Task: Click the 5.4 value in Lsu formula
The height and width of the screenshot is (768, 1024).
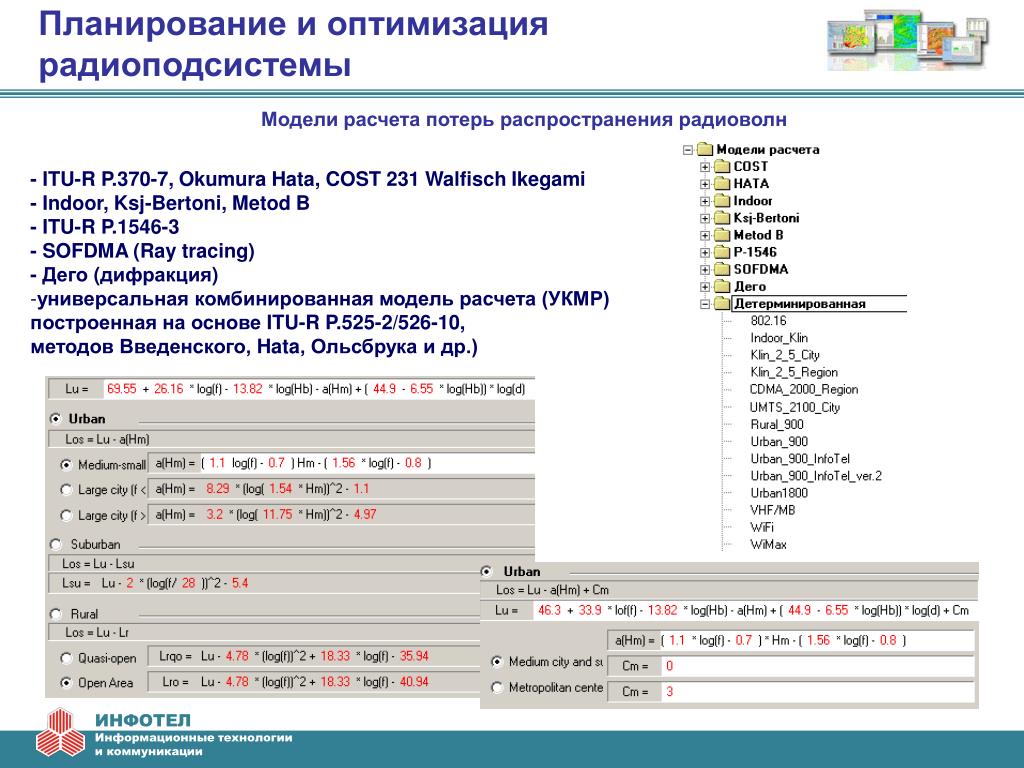Action: 240,583
